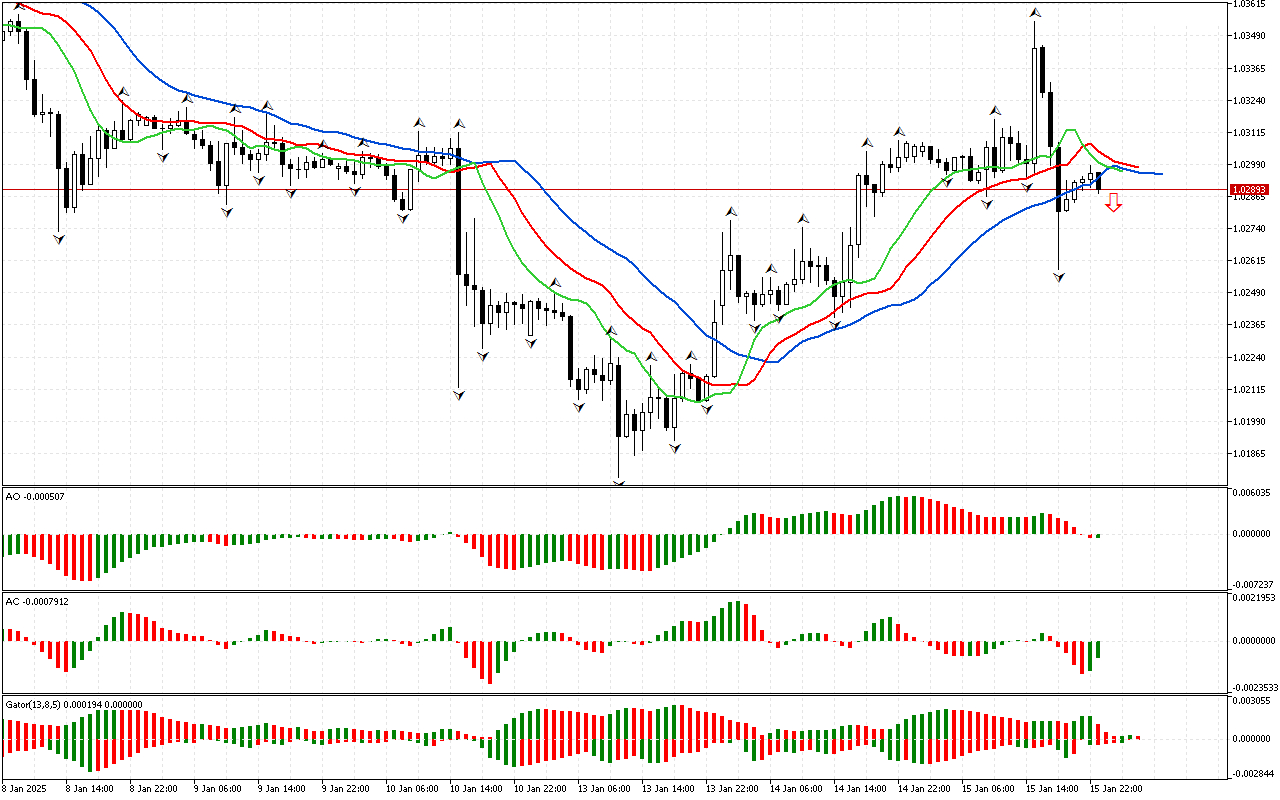
Task: Select the 8 Jan 14:00 time label
Action: 89,788
